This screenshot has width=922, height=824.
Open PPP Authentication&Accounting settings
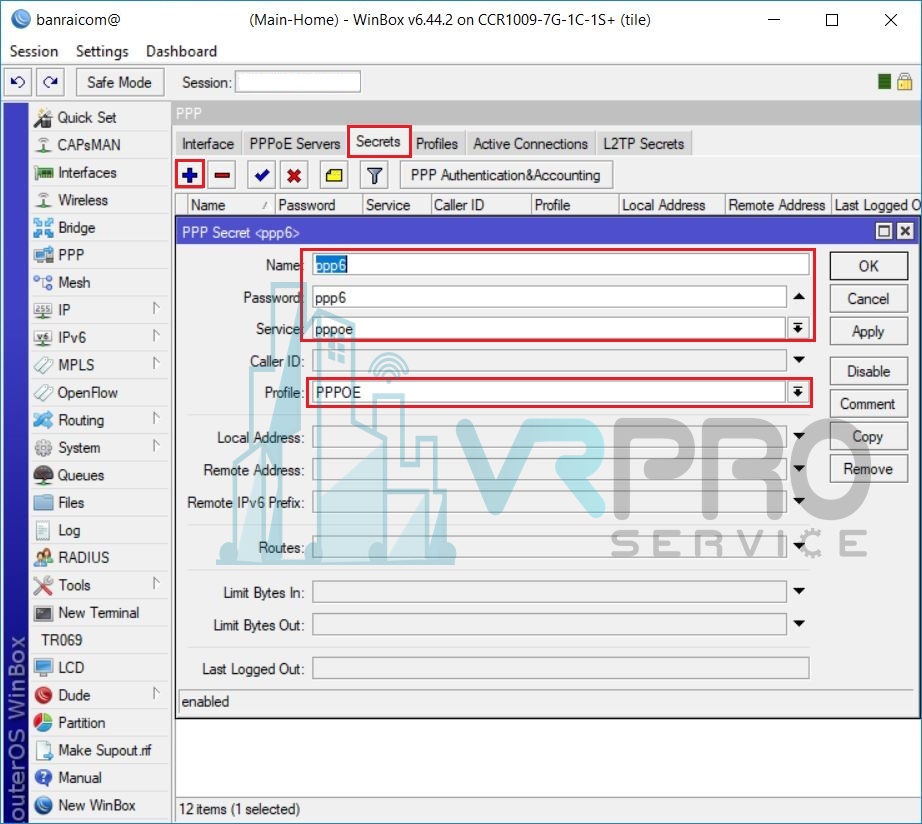(x=506, y=175)
